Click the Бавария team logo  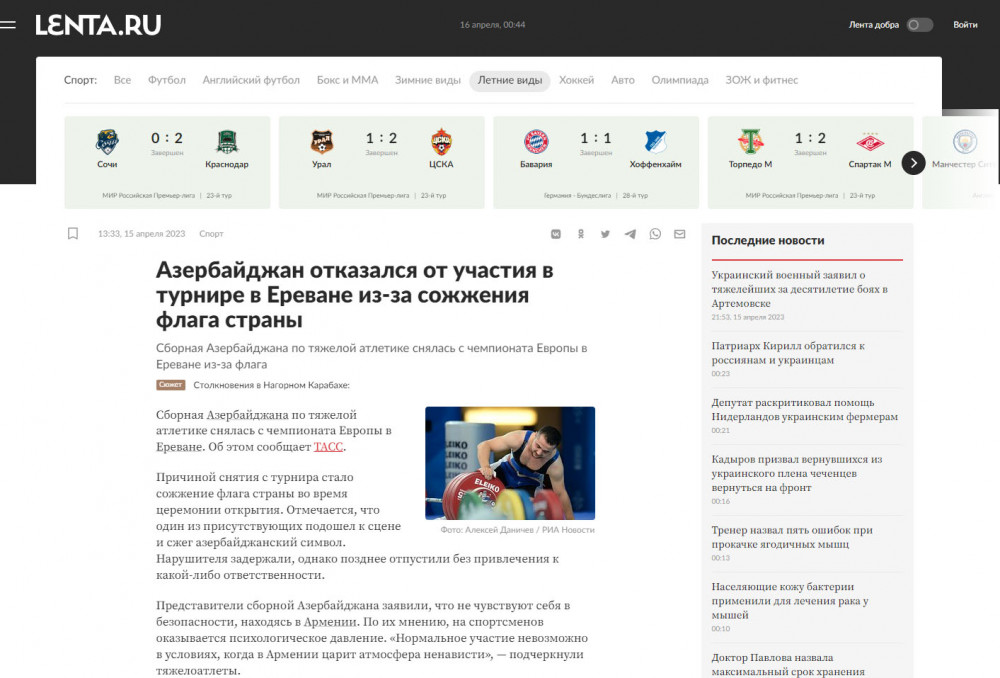coord(536,142)
